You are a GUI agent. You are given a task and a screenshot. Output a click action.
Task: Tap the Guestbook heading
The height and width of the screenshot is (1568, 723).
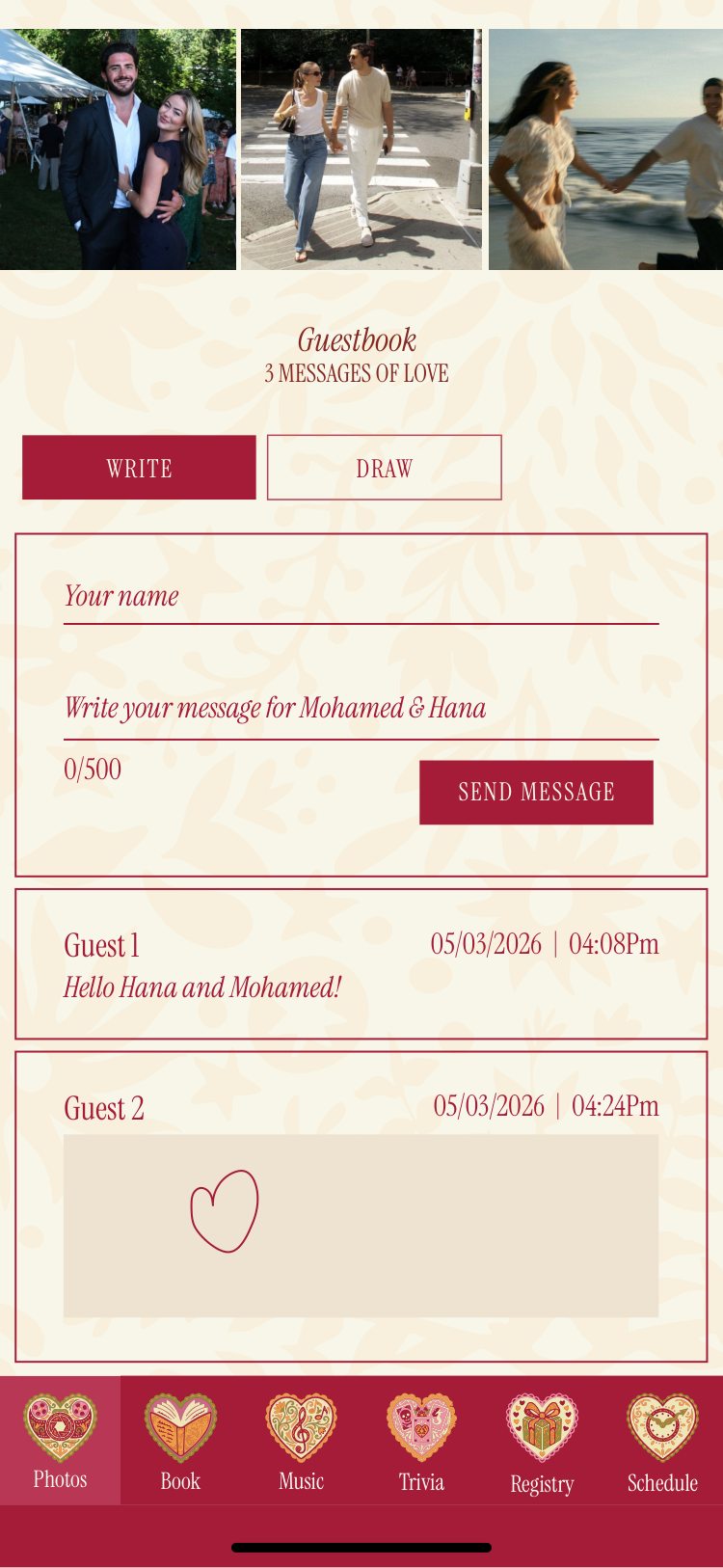[357, 340]
